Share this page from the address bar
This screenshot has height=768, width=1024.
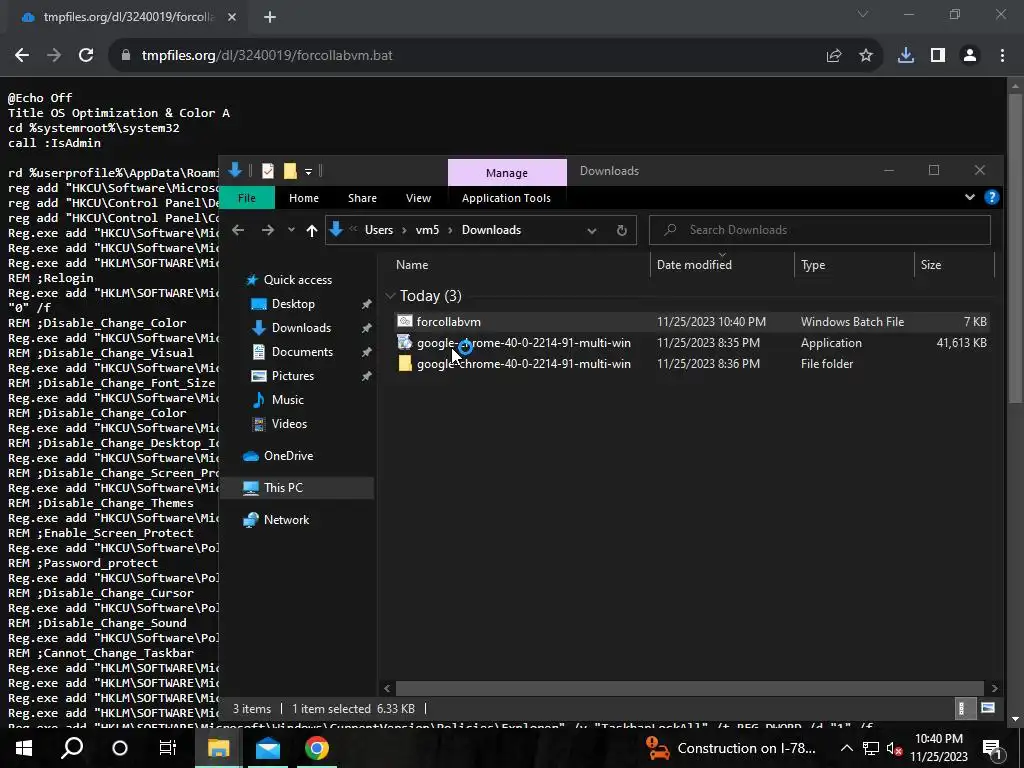pos(834,56)
